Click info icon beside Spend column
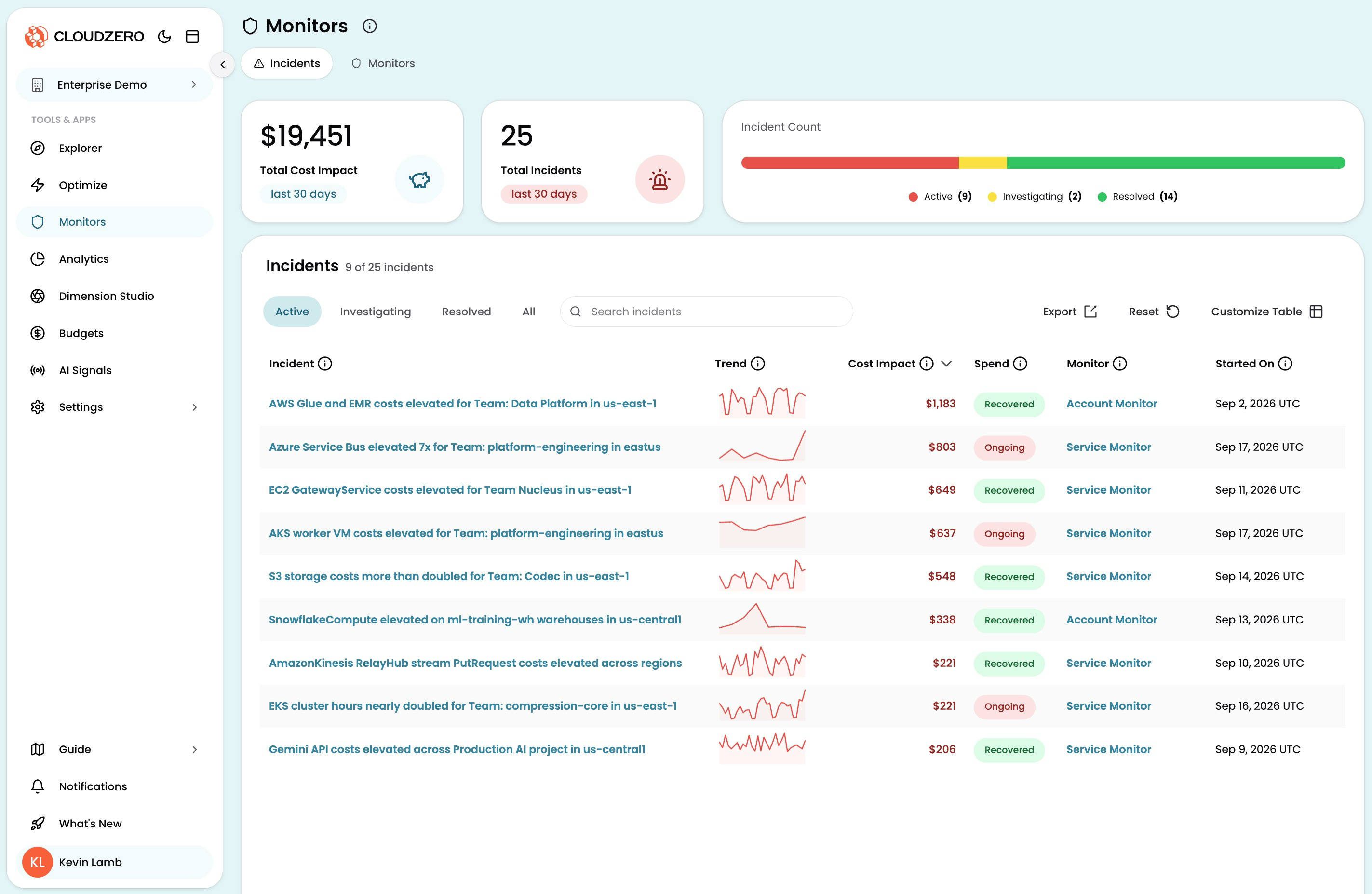 click(1020, 364)
